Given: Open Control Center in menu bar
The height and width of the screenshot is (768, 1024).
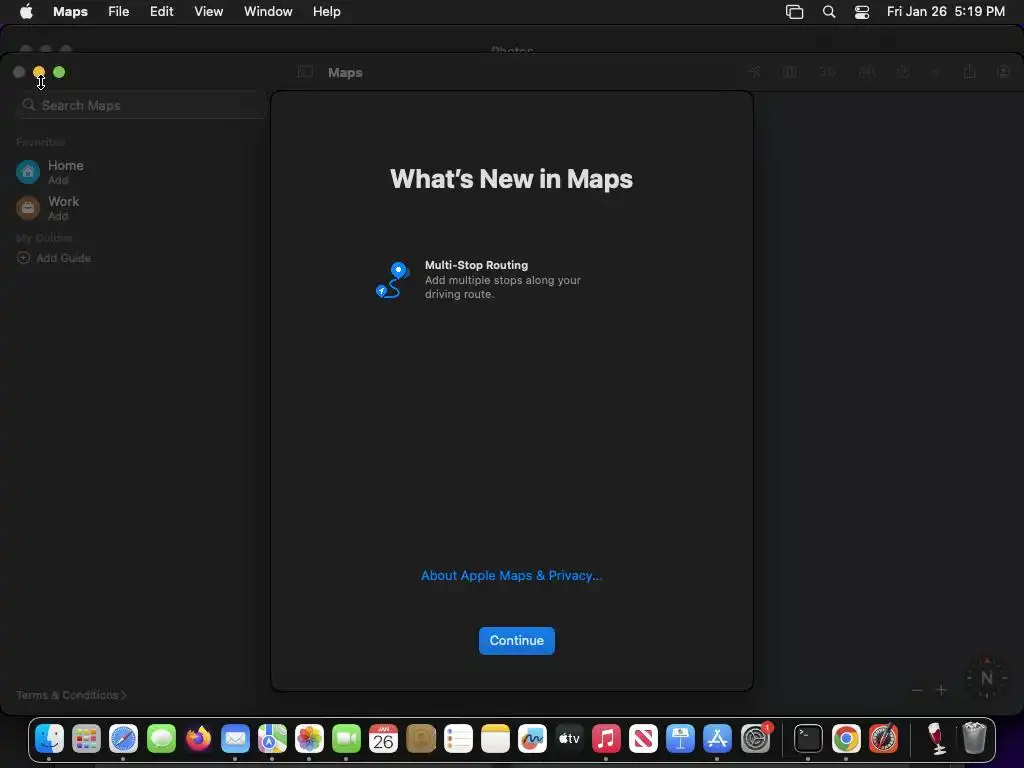Looking at the screenshot, I should (862, 12).
